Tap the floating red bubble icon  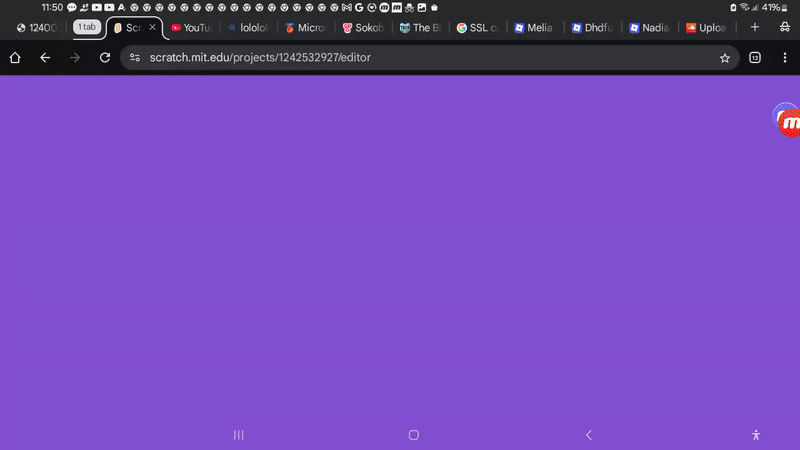[788, 121]
